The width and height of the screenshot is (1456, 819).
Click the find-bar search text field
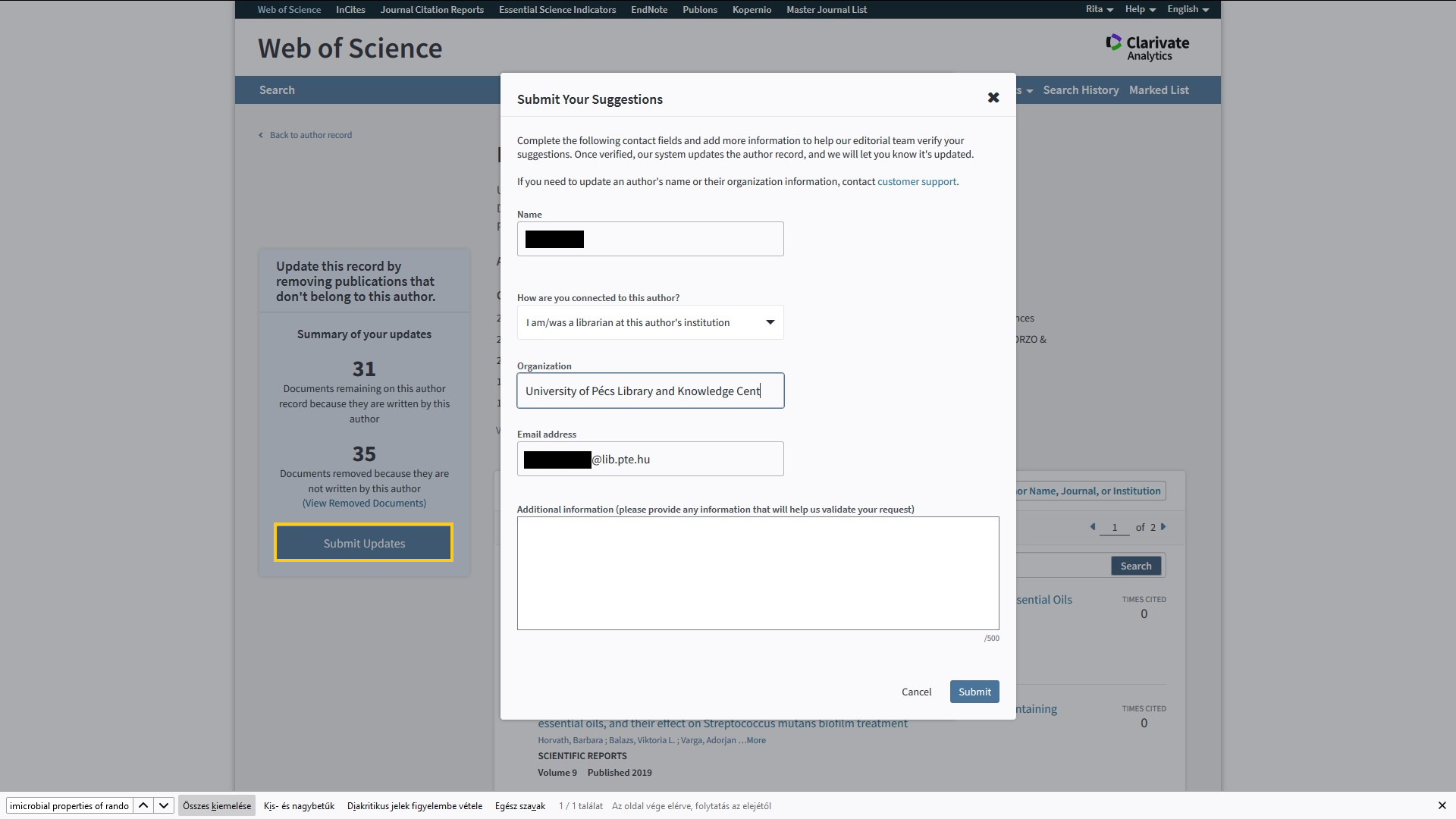click(x=69, y=805)
